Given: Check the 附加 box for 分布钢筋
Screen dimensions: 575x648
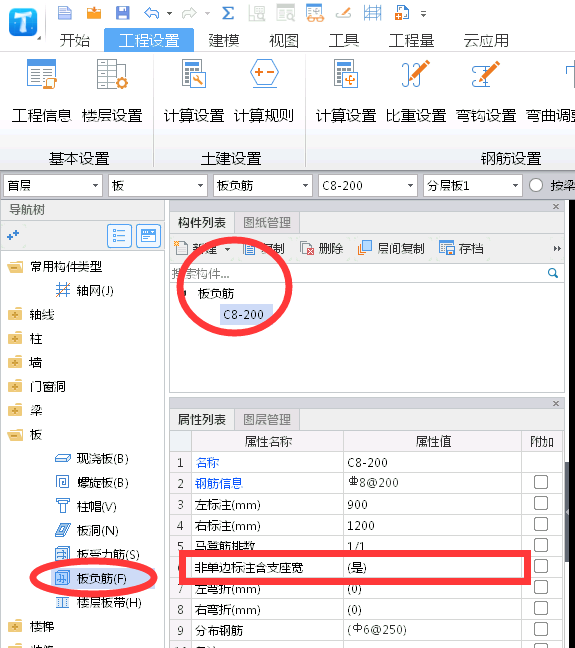Looking at the screenshot, I should [x=541, y=629].
